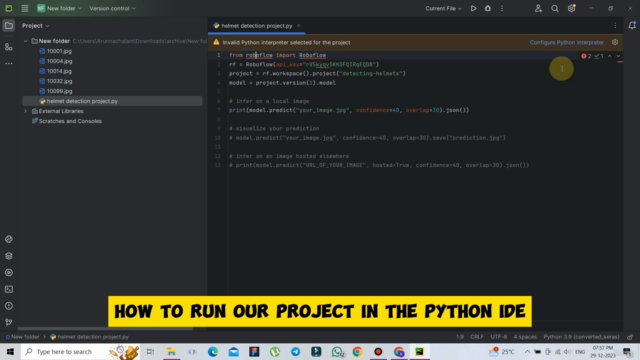Viewport: 640px width, 360px height.
Task: Toggle read-only lock in status bar
Action: (x=630, y=337)
